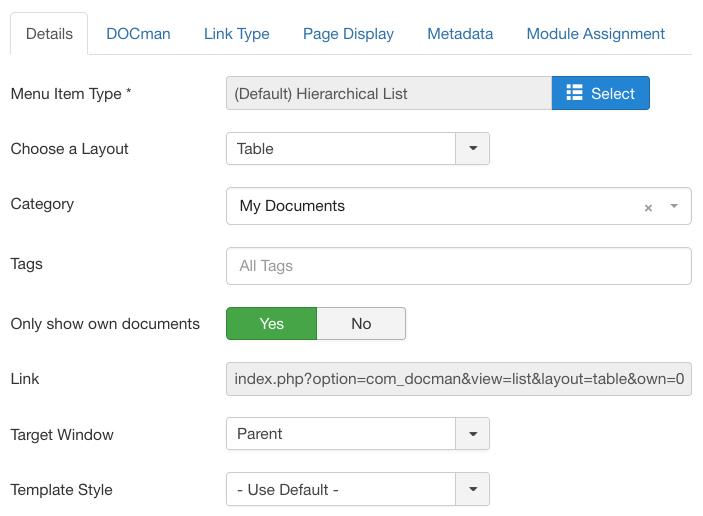The height and width of the screenshot is (516, 703).
Task: Expand the Choose a Layout dropdown
Action: [x=473, y=148]
